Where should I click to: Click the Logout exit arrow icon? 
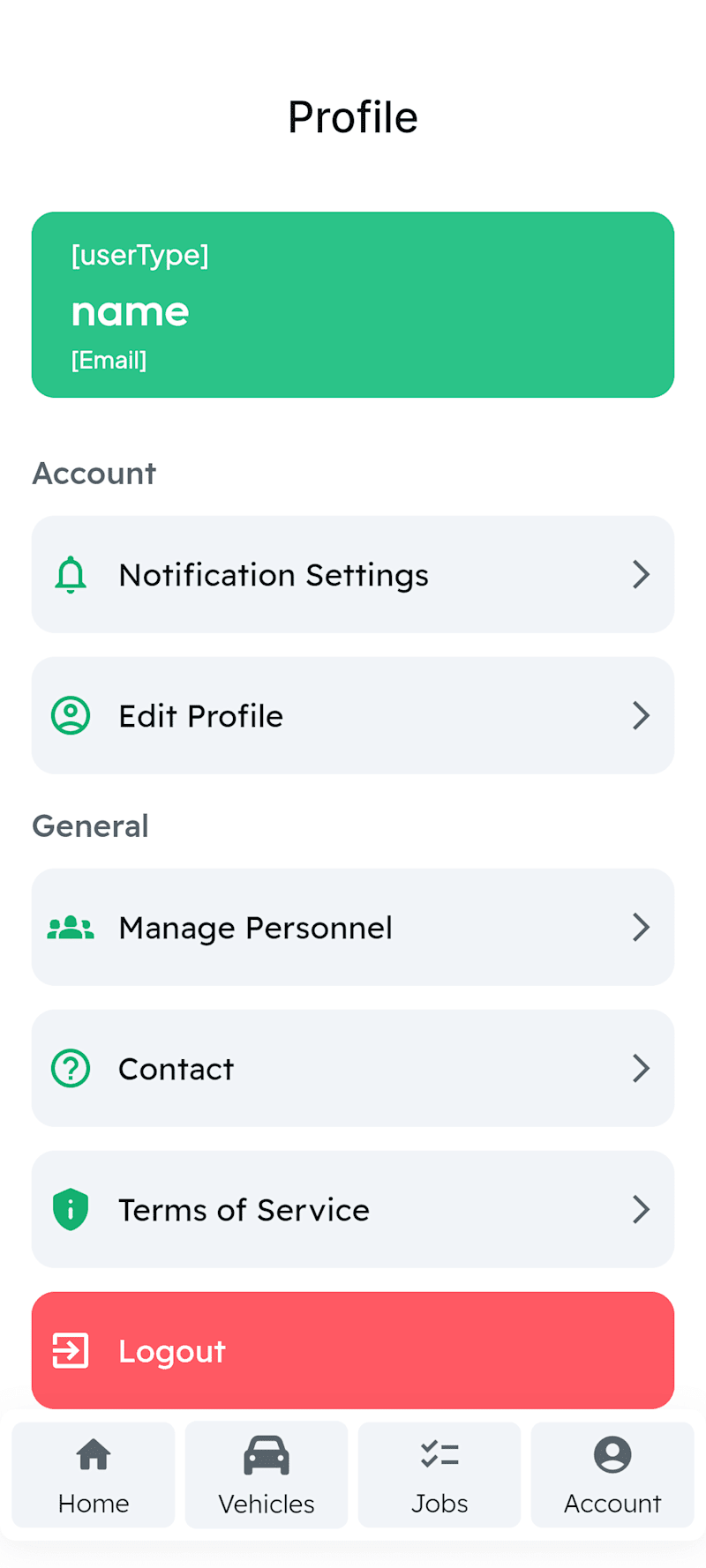[x=71, y=1350]
